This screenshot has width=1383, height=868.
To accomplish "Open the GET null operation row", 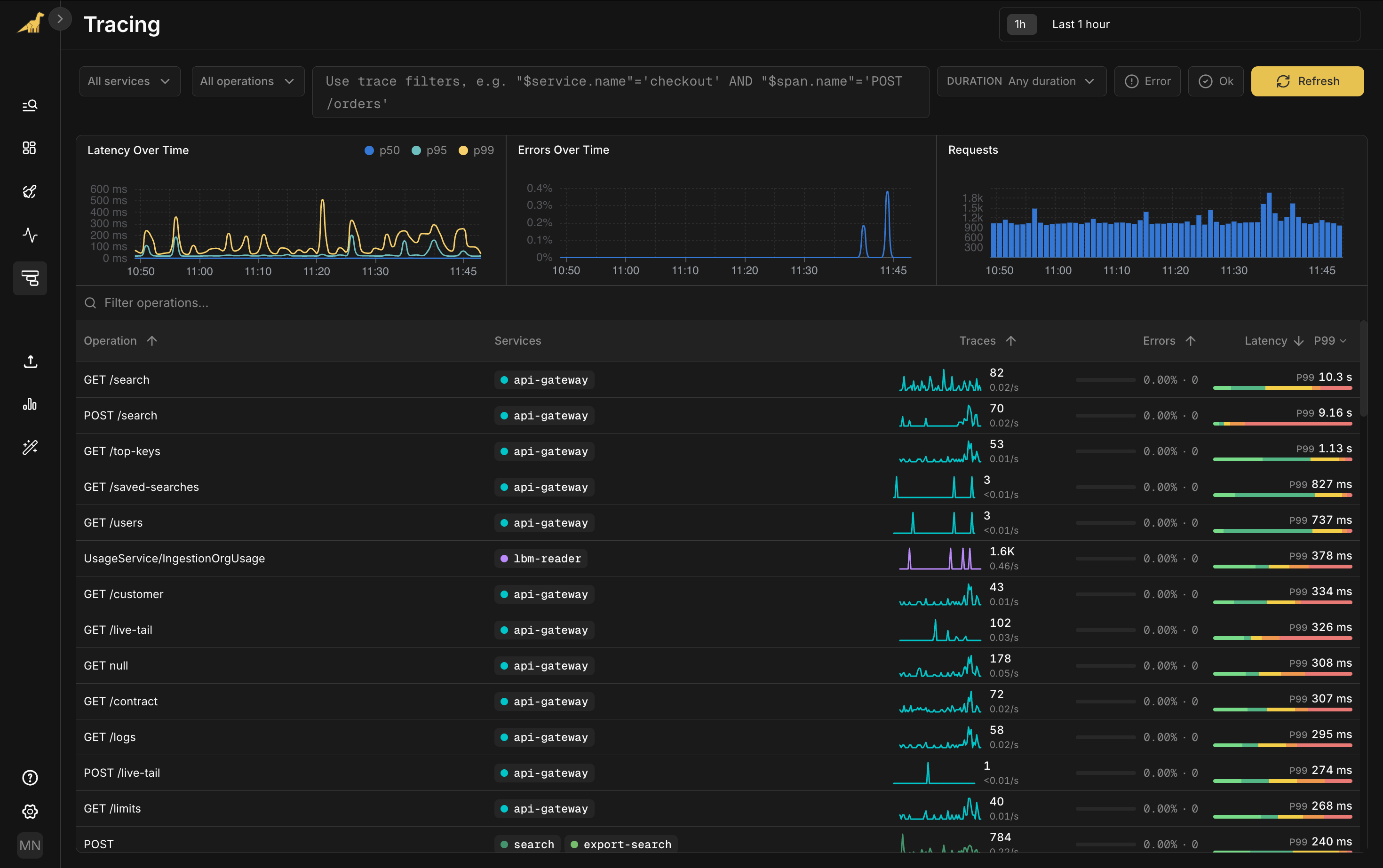I will tap(718, 665).
